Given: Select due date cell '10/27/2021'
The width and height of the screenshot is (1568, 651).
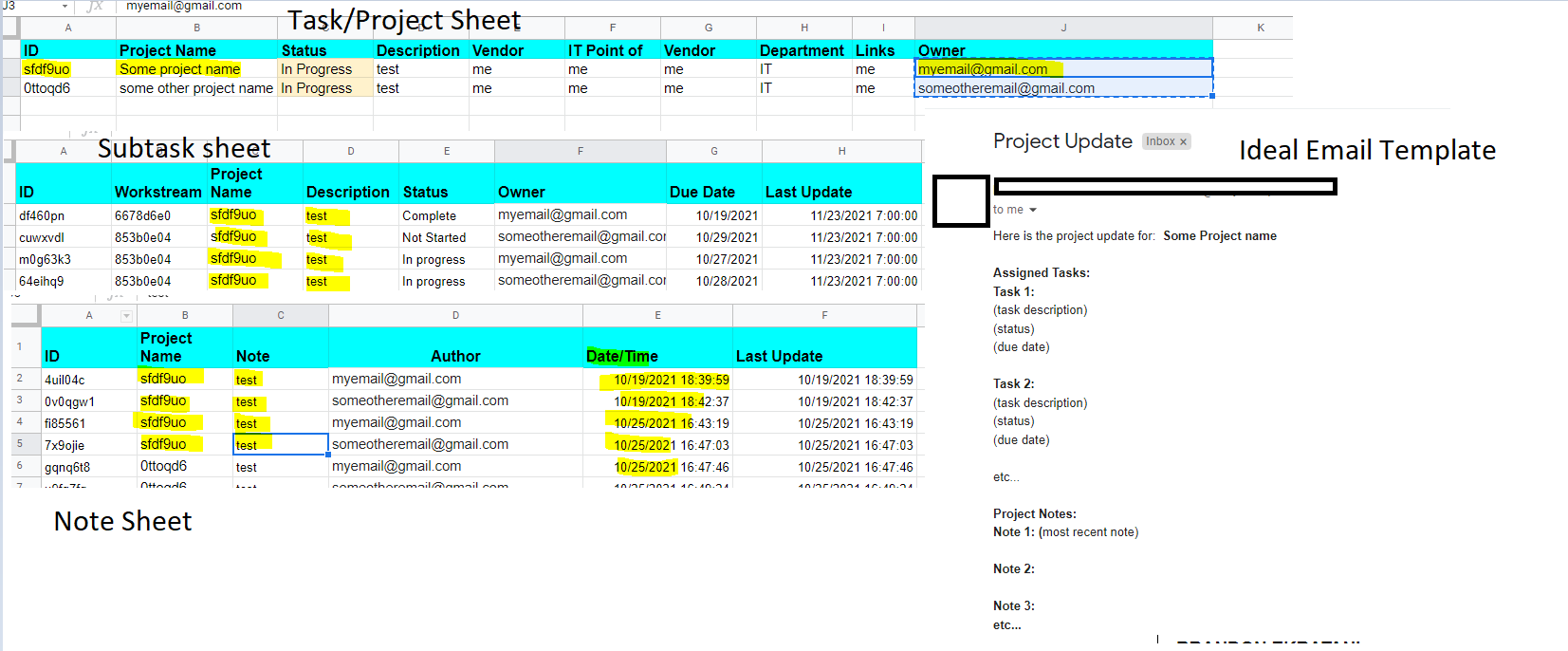Looking at the screenshot, I should tap(714, 259).
